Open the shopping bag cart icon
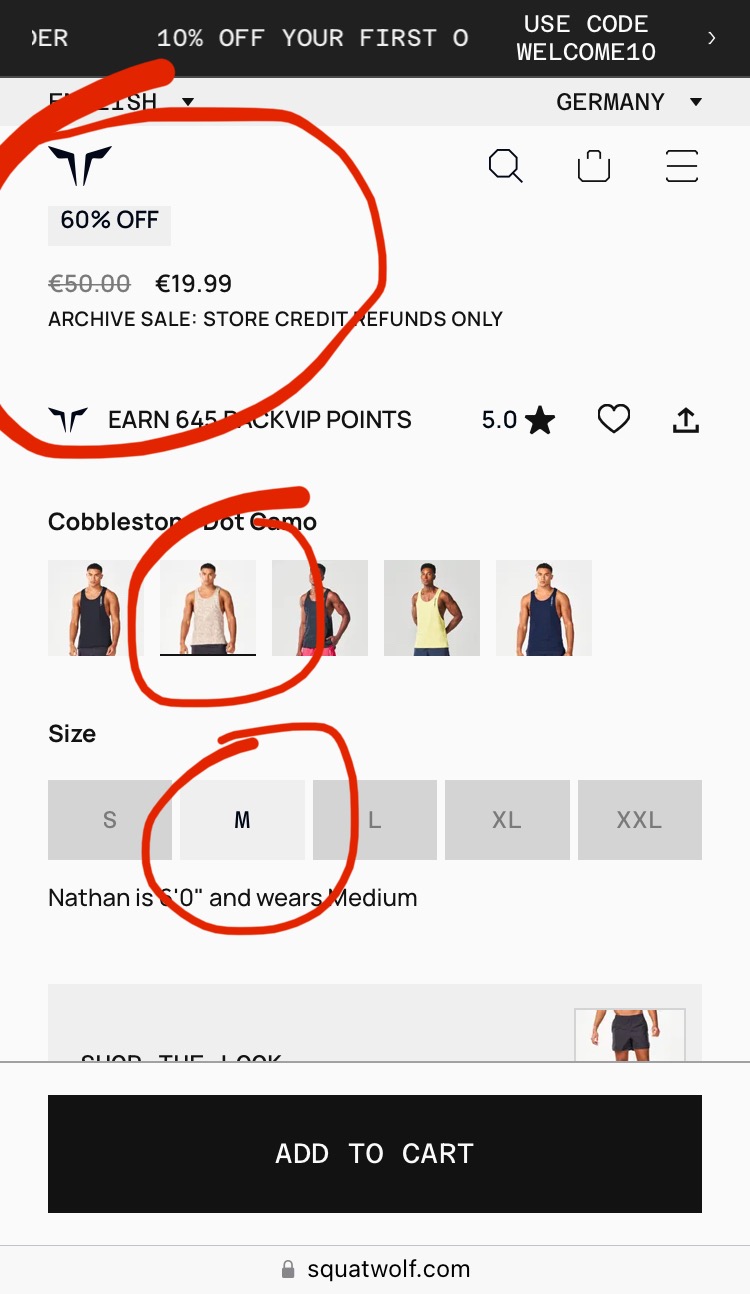Screen dimensions: 750x1294 click(x=594, y=166)
